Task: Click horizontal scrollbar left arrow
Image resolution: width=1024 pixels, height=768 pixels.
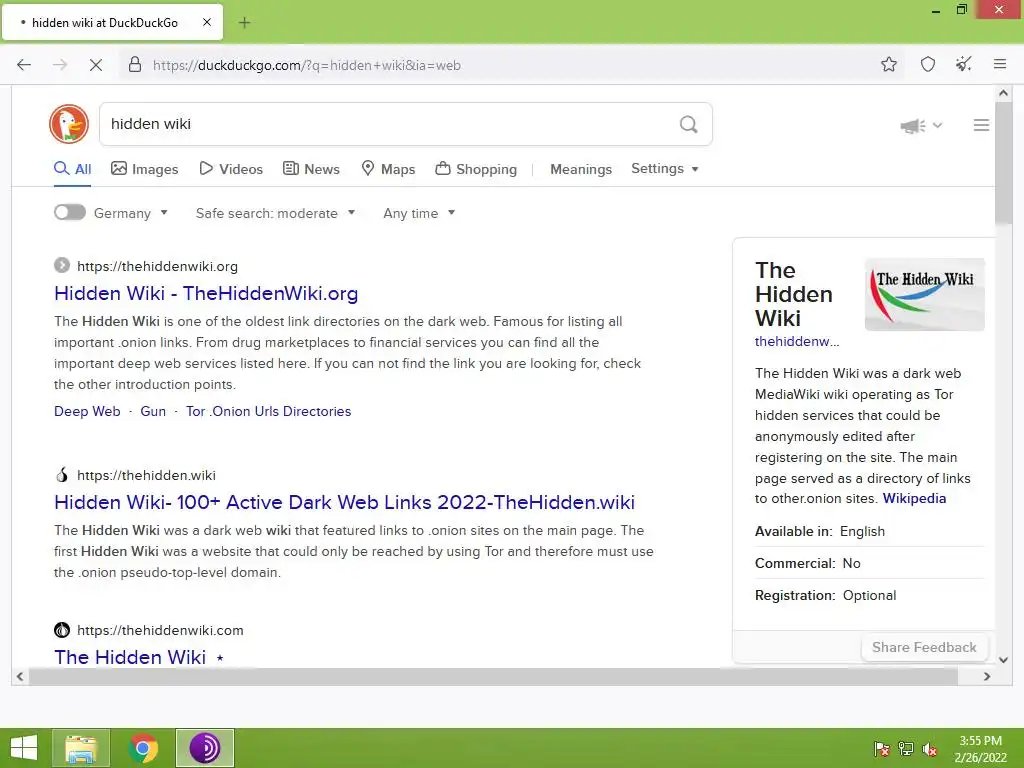Action: pyautogui.click(x=20, y=677)
